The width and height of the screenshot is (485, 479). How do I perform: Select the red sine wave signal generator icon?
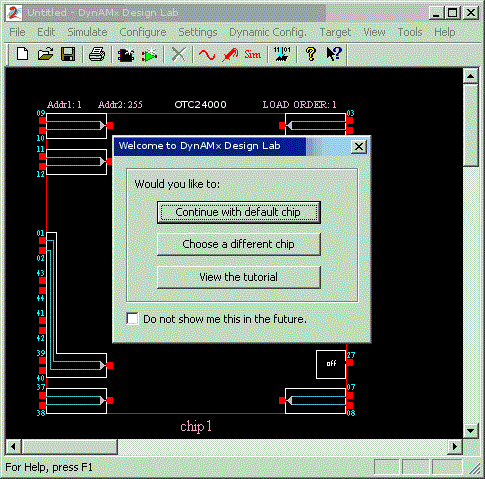[207, 54]
